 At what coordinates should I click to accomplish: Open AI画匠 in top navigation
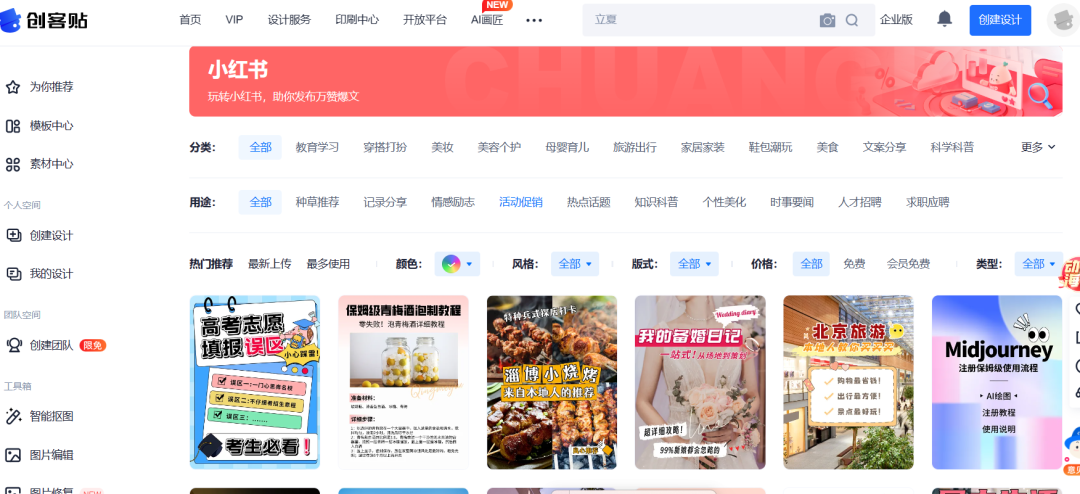pos(487,20)
